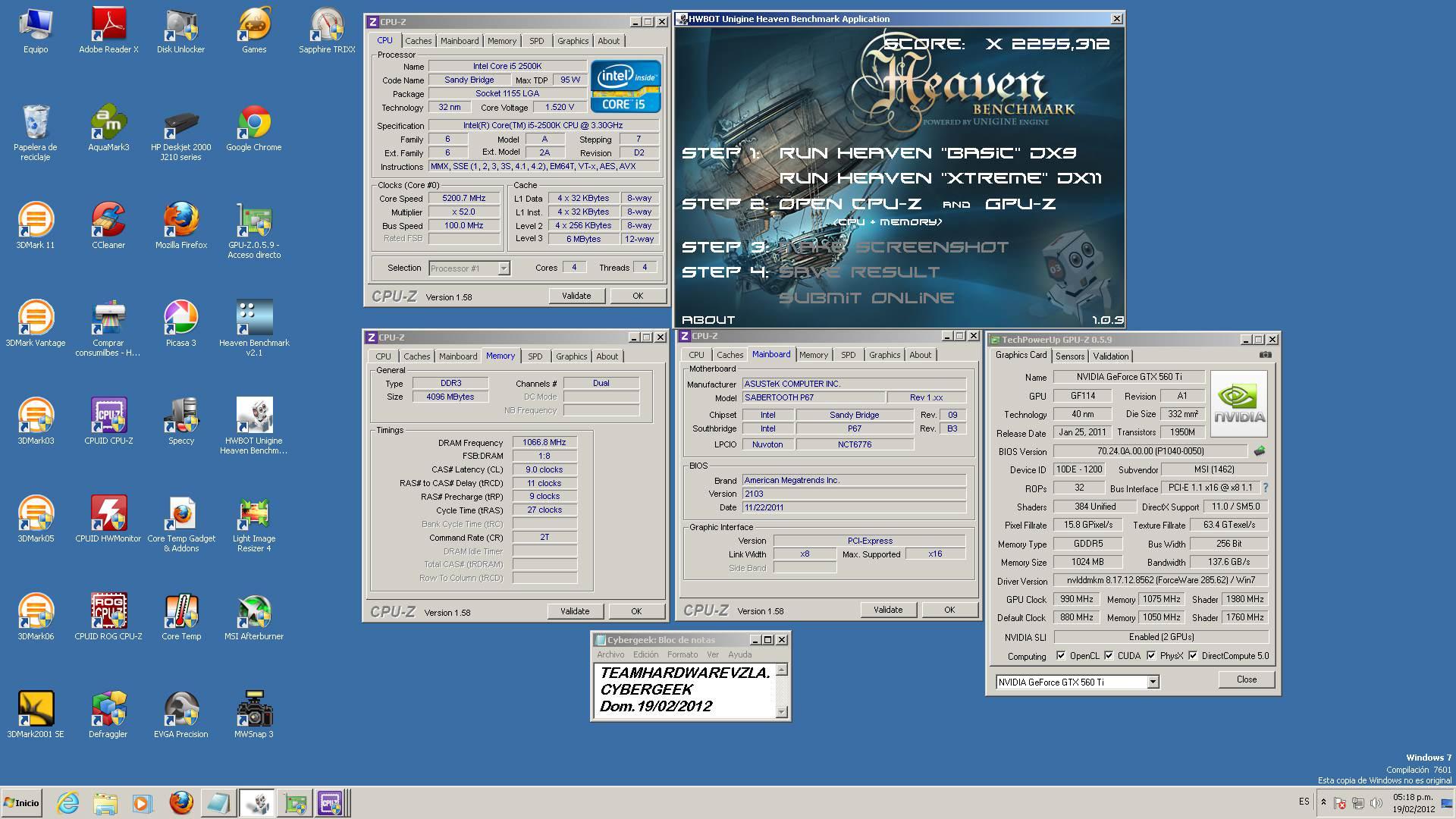The height and width of the screenshot is (819, 1456).
Task: Click GPU-Z screenshot camera icon
Action: [1265, 355]
